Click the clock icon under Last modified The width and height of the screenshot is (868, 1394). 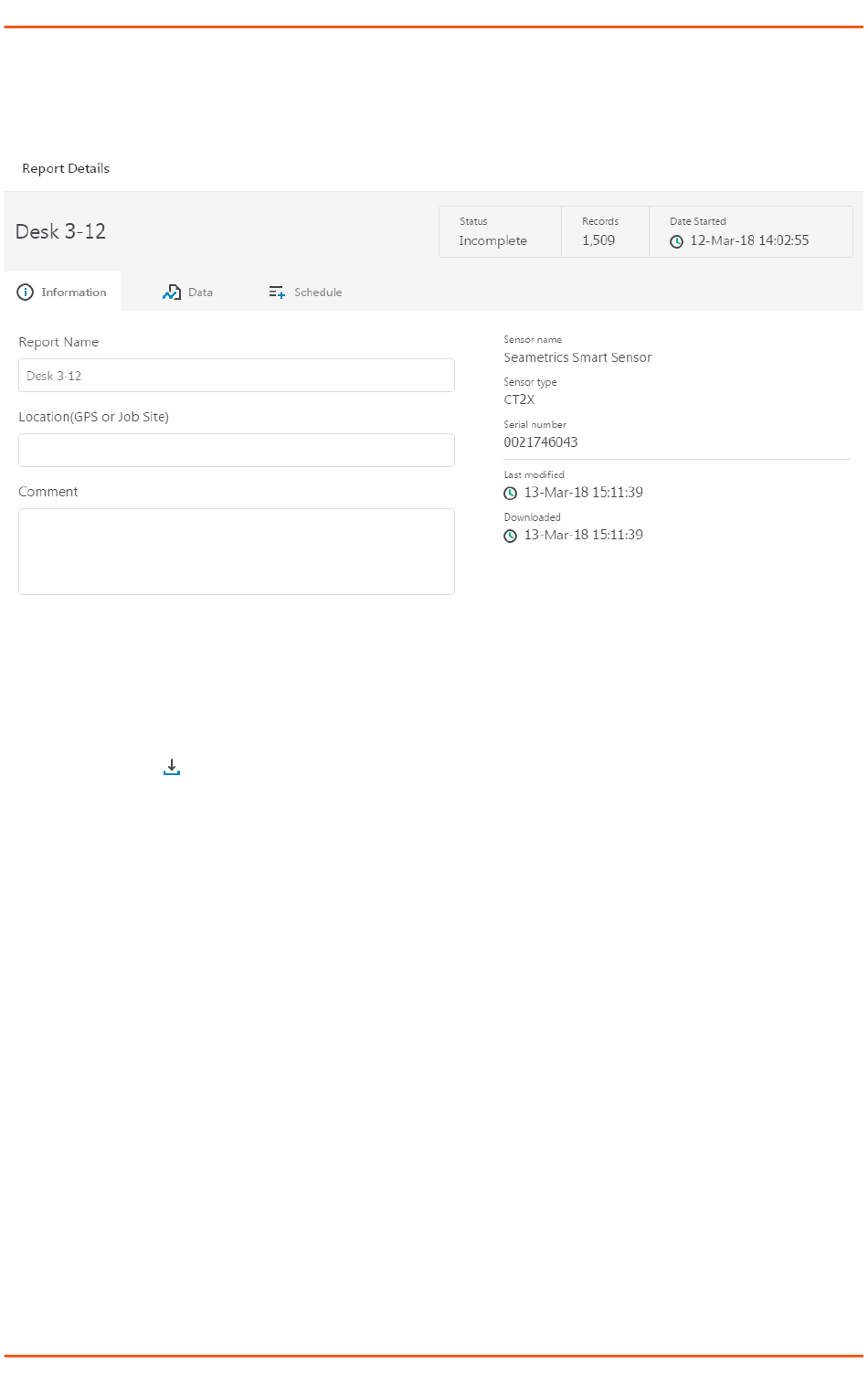pyautogui.click(x=511, y=494)
